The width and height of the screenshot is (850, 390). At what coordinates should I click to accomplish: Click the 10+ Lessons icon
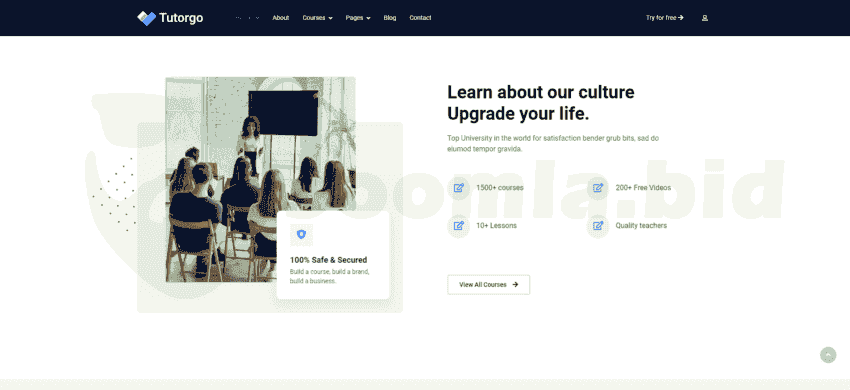[459, 226]
